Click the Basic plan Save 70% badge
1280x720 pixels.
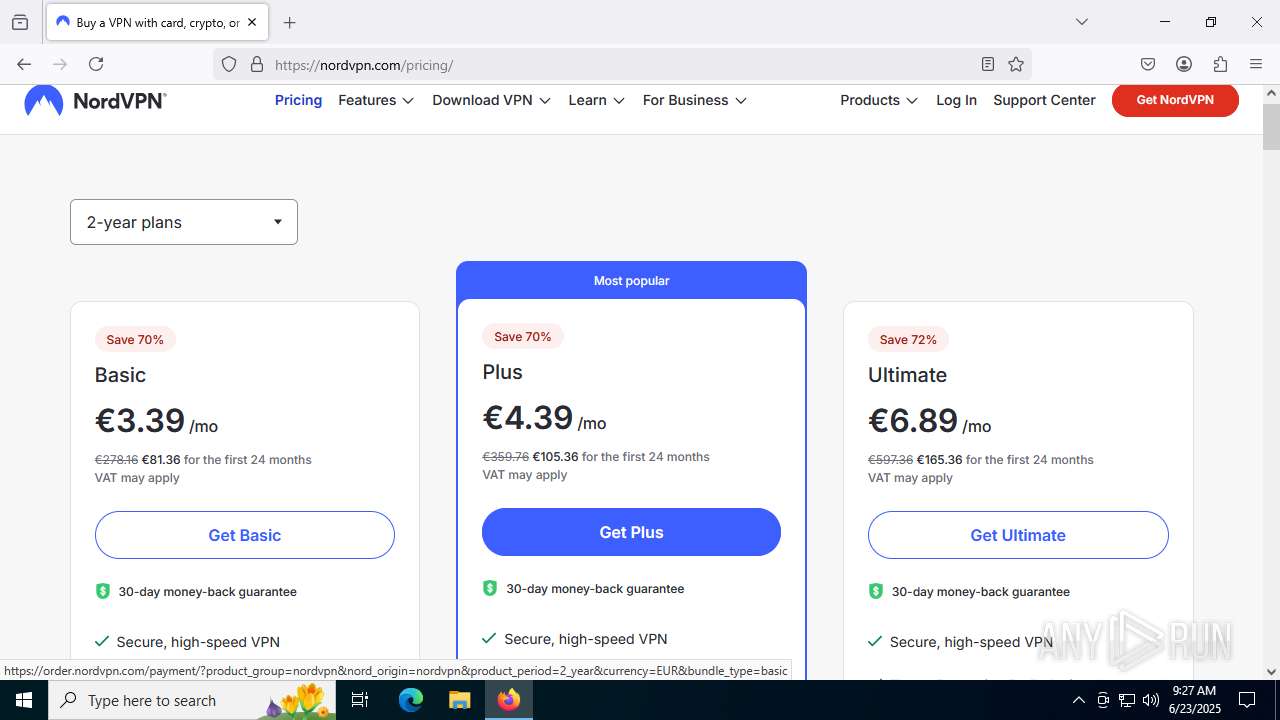(x=135, y=339)
